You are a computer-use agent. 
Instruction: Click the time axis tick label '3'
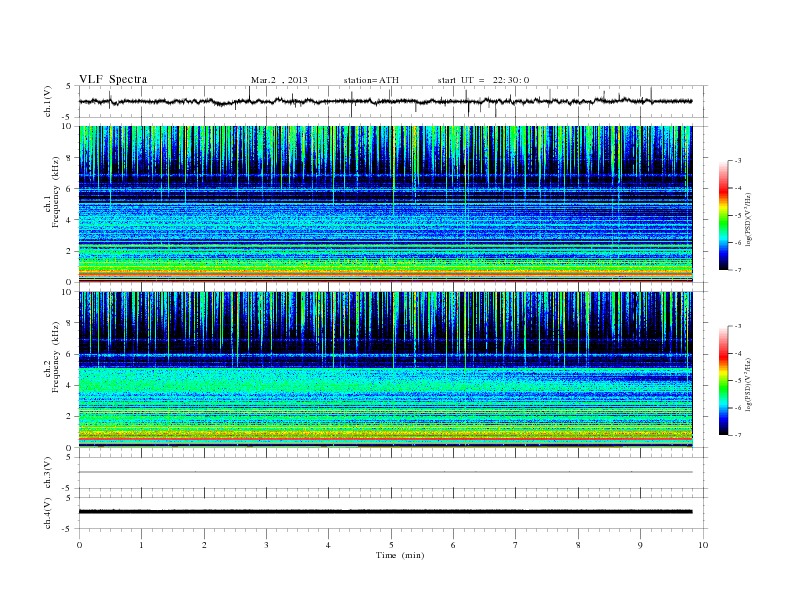click(x=266, y=545)
